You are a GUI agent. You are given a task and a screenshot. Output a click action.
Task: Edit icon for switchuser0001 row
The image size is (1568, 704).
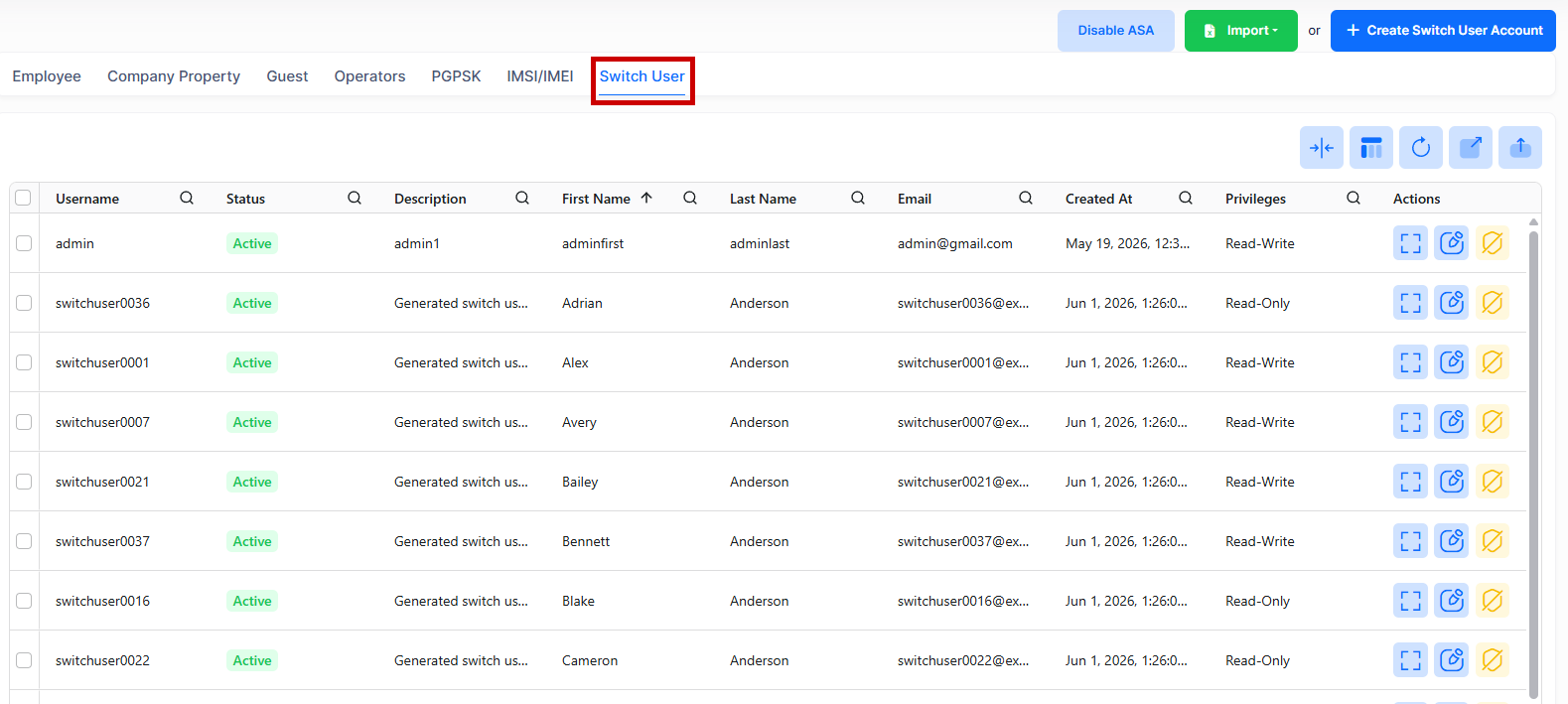coord(1452,362)
